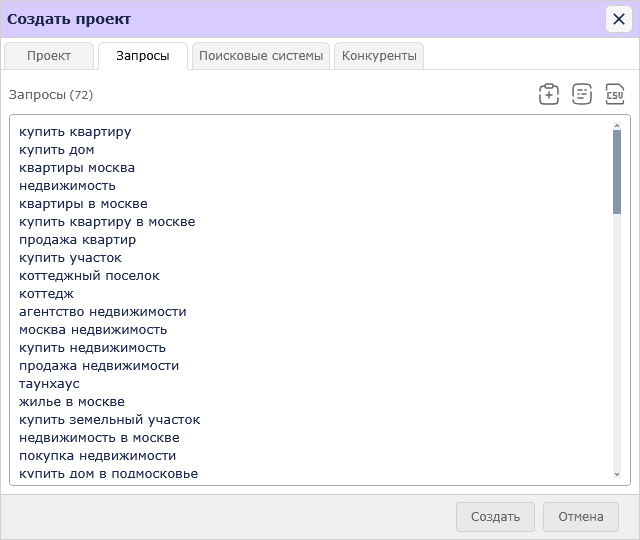
Task: Click the Создать button
Action: click(x=495, y=517)
